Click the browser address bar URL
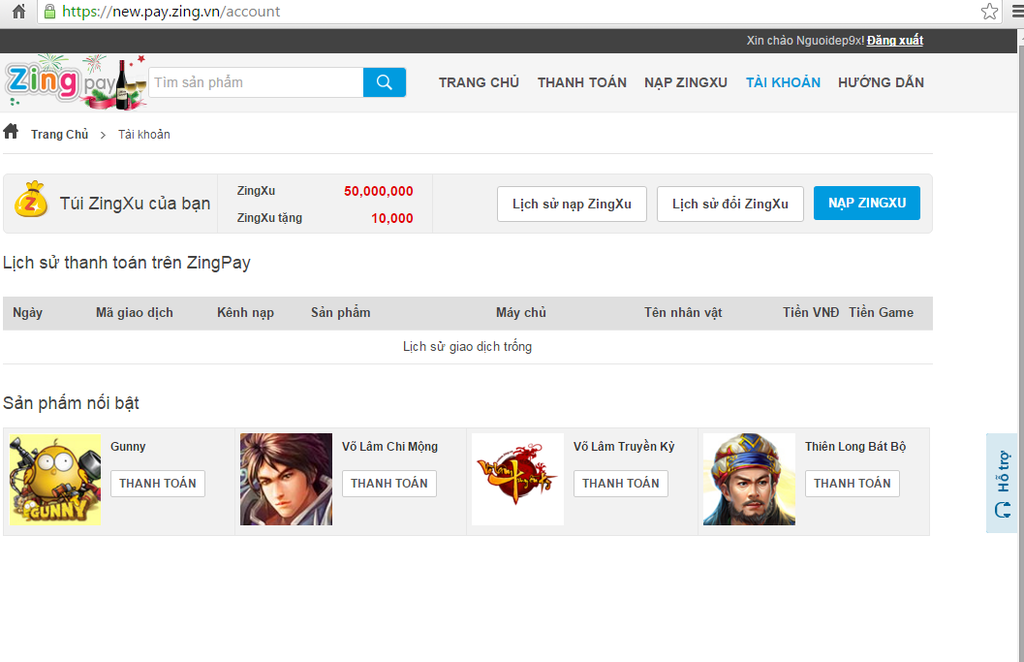 (171, 11)
